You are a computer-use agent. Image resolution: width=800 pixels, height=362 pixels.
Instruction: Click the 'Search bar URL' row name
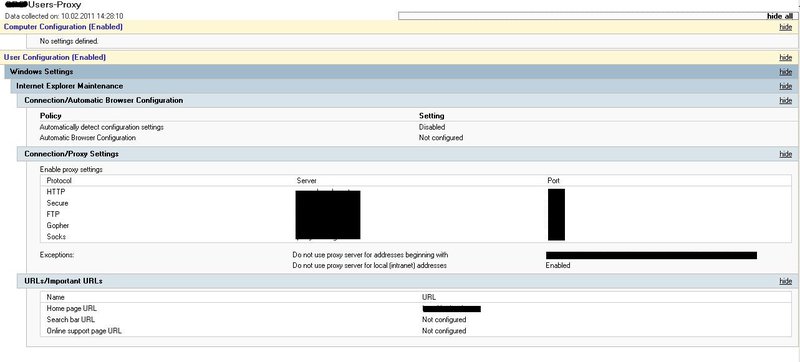point(70,320)
